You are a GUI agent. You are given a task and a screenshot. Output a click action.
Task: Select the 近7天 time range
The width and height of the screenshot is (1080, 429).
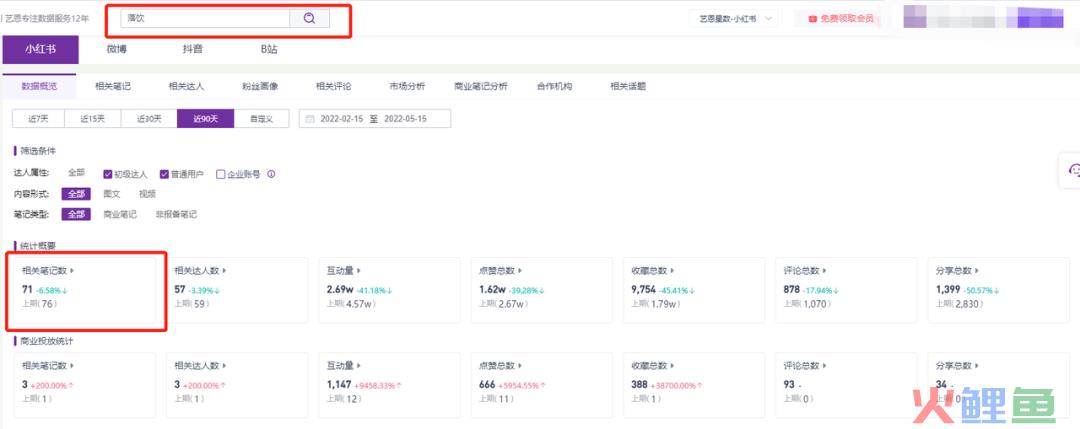coord(39,118)
